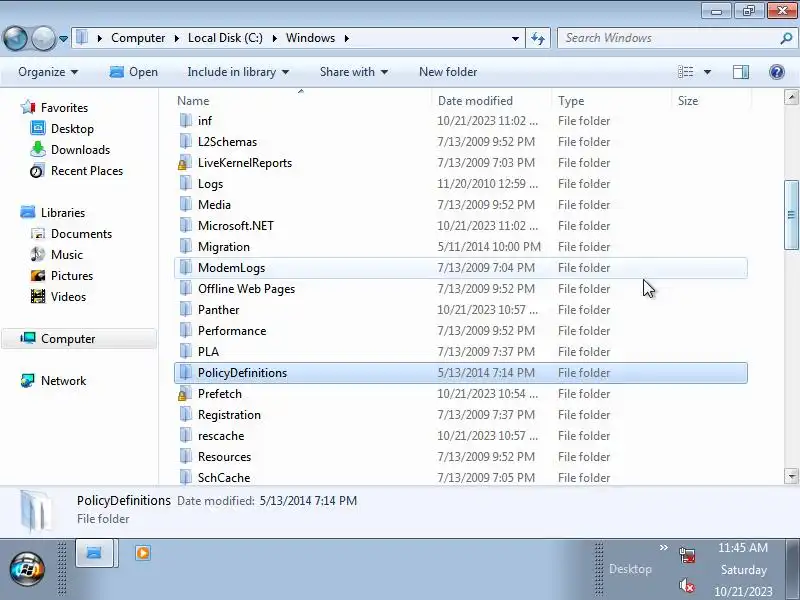Open Recent Places in Favorites
The height and width of the screenshot is (600, 800).
click(x=87, y=171)
